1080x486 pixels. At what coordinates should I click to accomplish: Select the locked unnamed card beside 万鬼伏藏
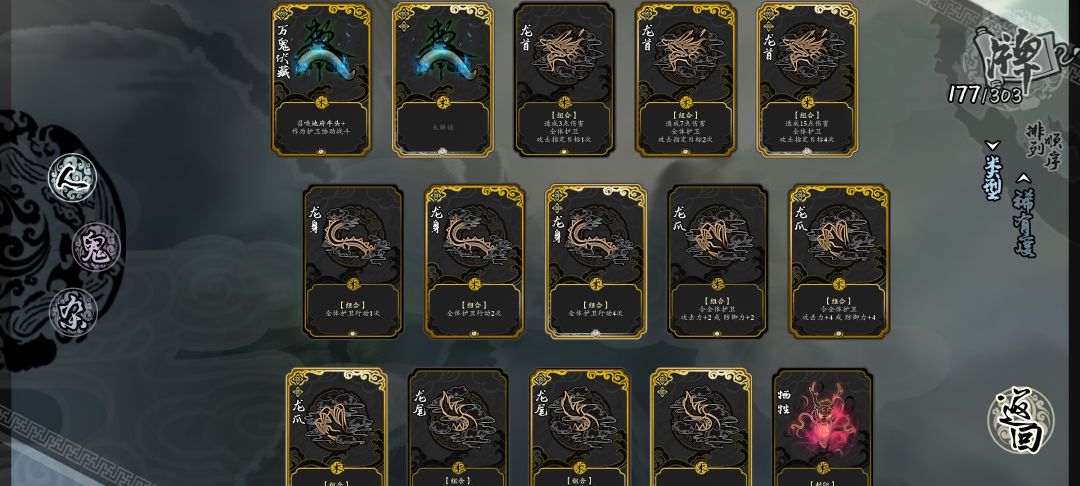pyautogui.click(x=443, y=79)
